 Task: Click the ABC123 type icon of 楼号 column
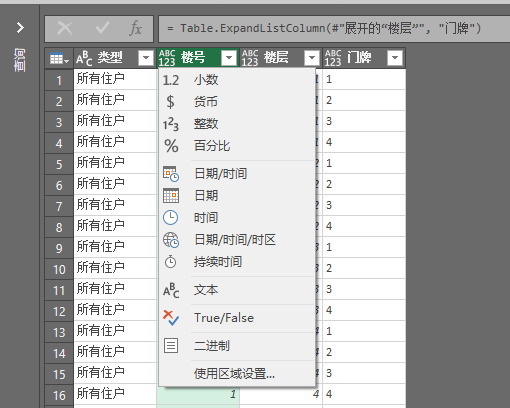tap(167, 58)
